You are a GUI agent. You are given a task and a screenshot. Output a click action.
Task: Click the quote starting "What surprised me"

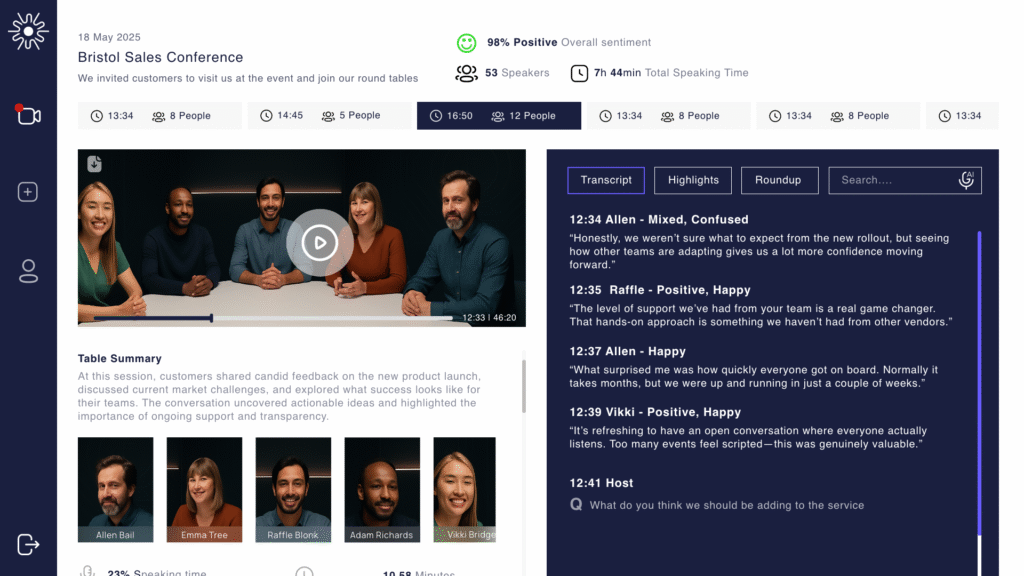754,376
